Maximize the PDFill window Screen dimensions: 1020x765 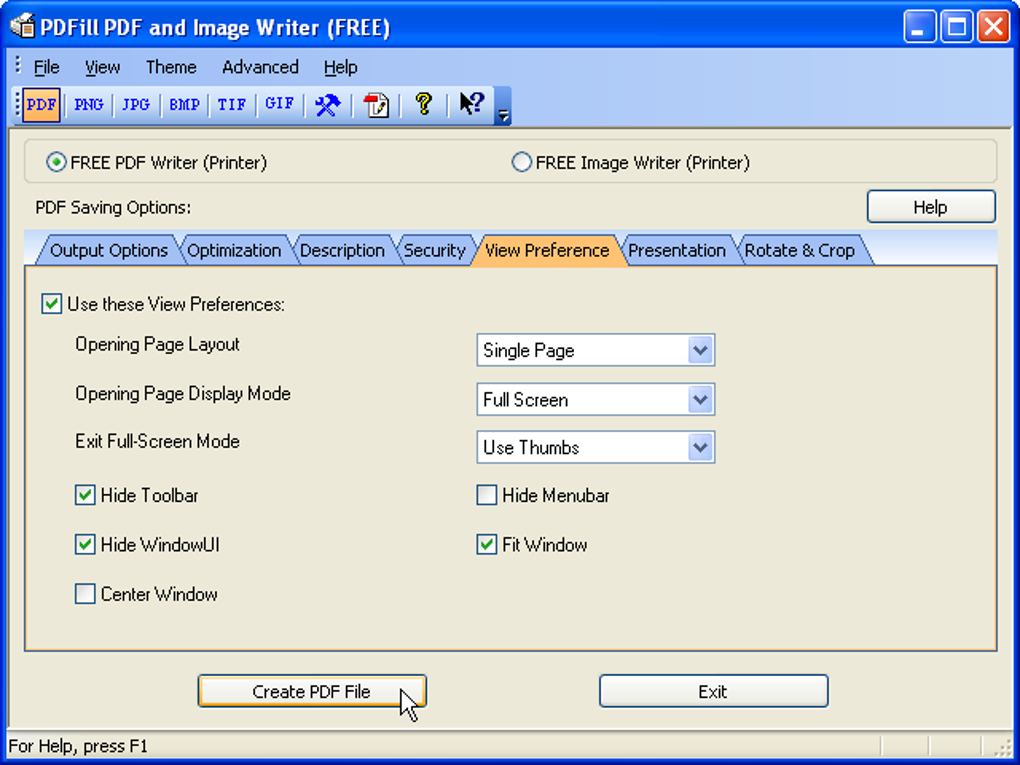tap(956, 27)
